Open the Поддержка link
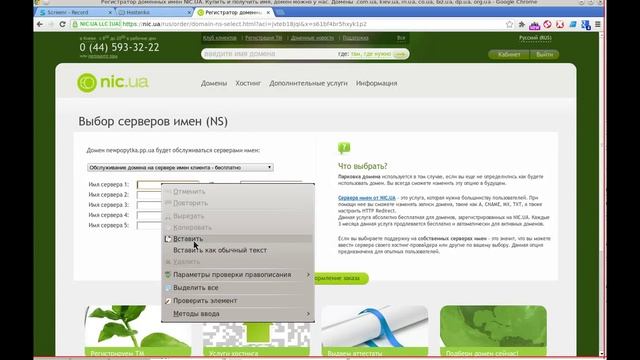The width and height of the screenshot is (640, 360). pos(355,38)
